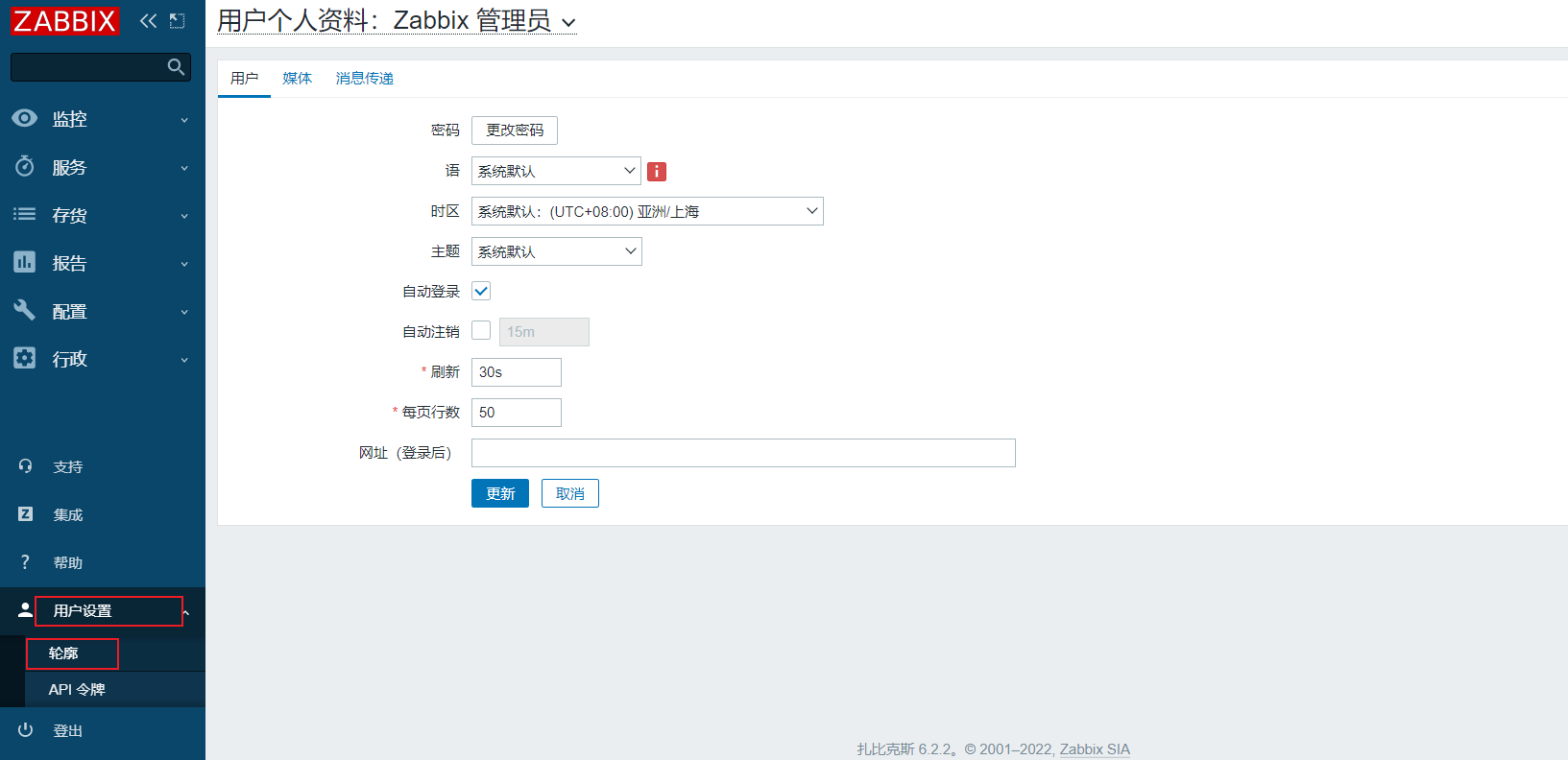The height and width of the screenshot is (760, 1568).
Task: Expand the 行政 menu chevron
Action: pos(184,360)
